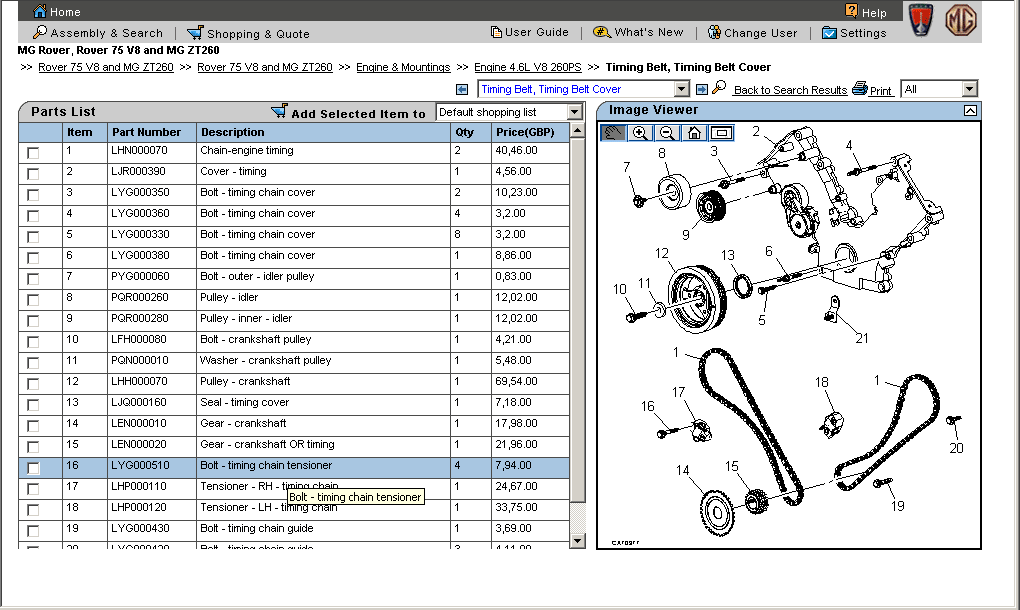Click callout number 18 in the diagram

click(x=822, y=382)
